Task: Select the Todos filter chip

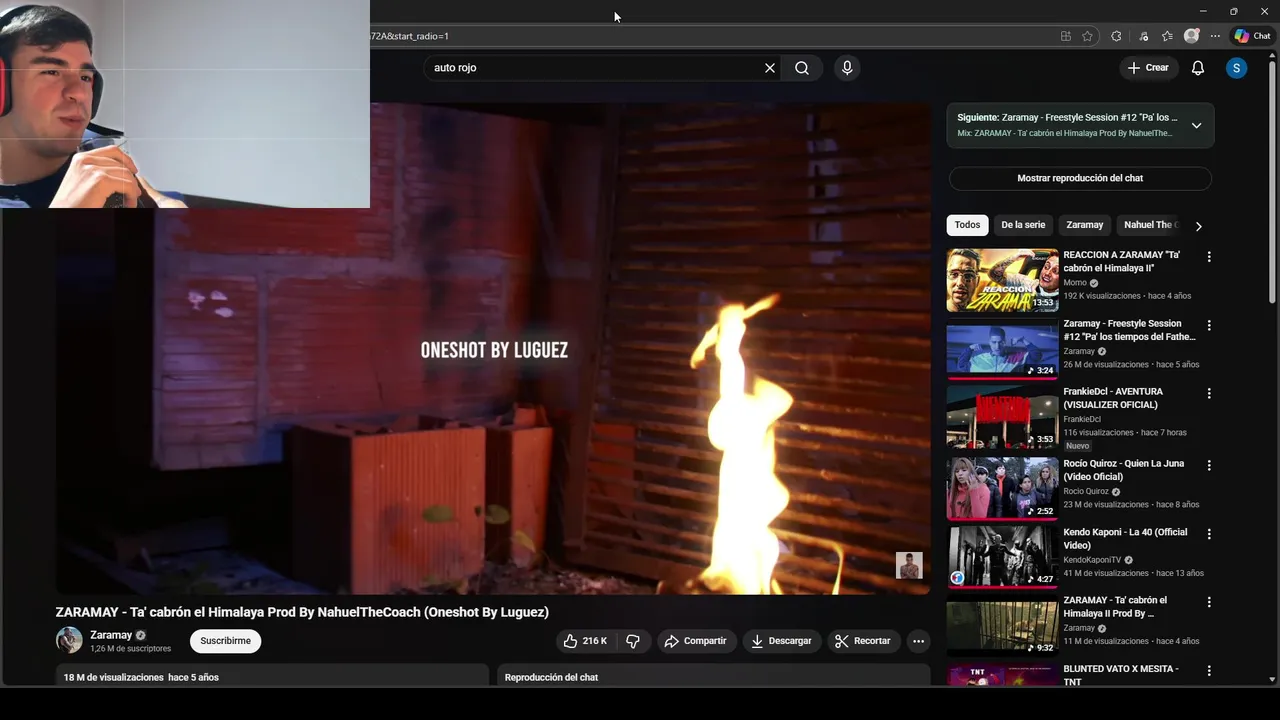Action: pyautogui.click(x=967, y=225)
